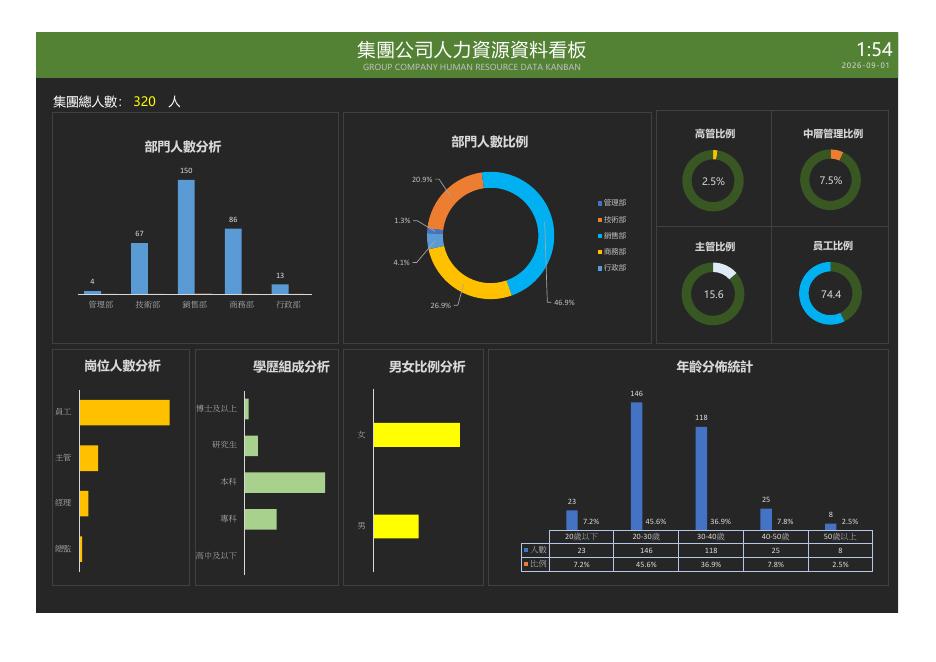This screenshot has width=936, height=662.
Task: Select the orange 員工 horizontal bar
Action: pyautogui.click(x=125, y=412)
